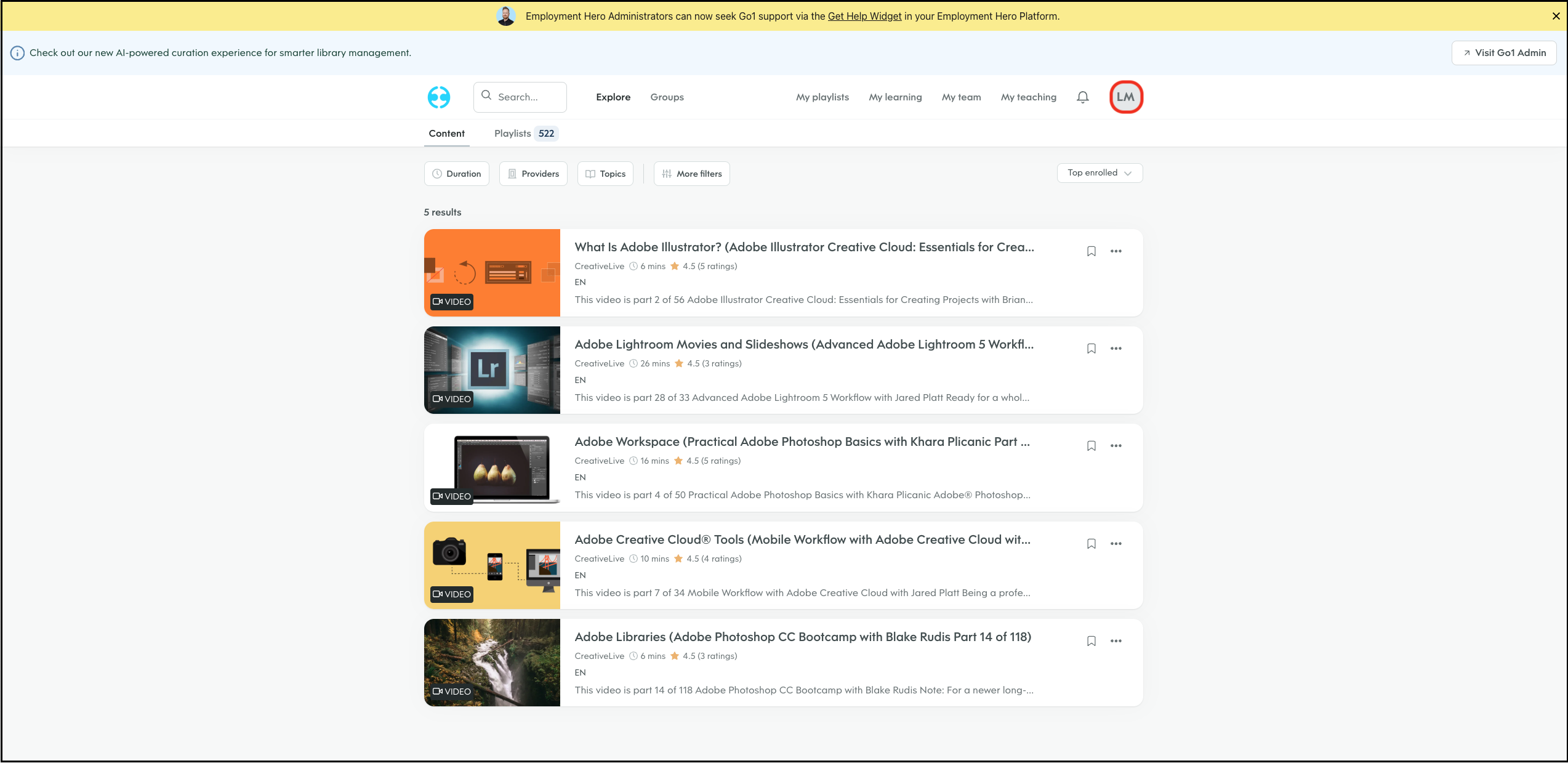Dismiss the yellow Employment Hero banner
The width and height of the screenshot is (1568, 763).
click(1556, 17)
